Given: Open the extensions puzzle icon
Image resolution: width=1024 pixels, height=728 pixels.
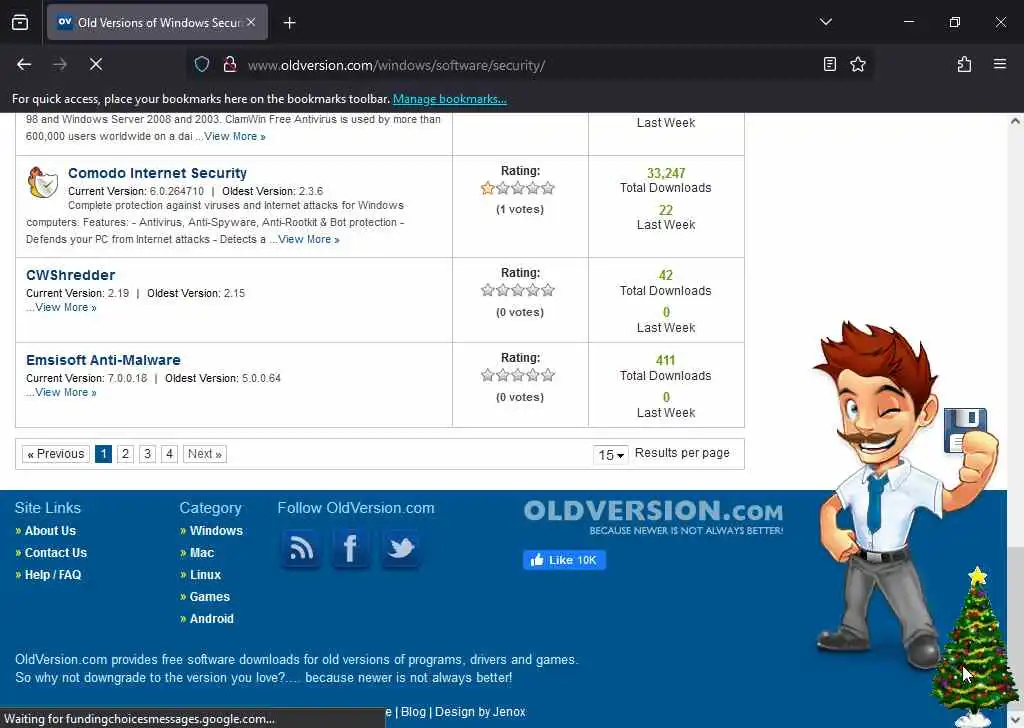Looking at the screenshot, I should [965, 64].
